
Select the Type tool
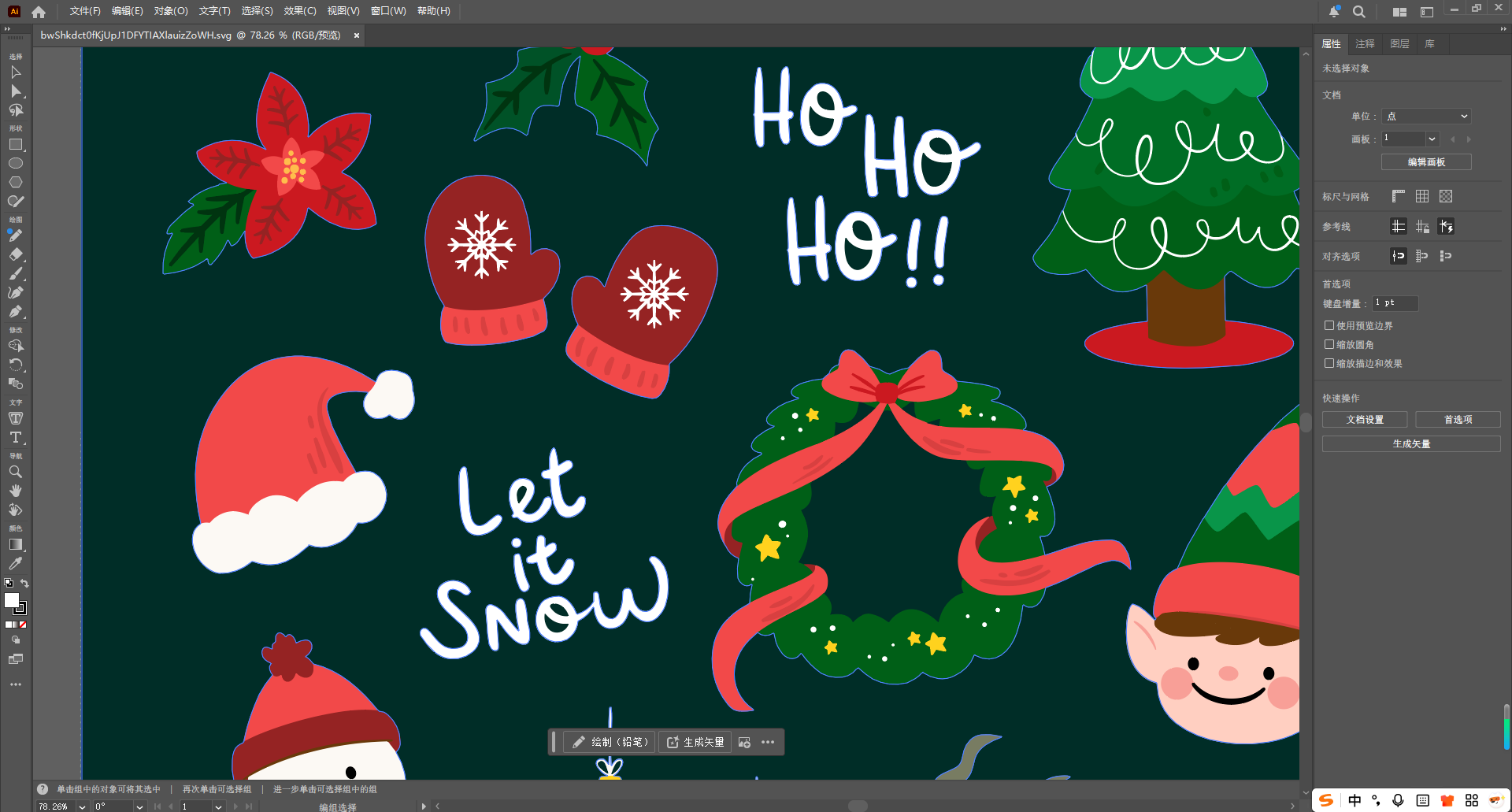pyautogui.click(x=15, y=437)
